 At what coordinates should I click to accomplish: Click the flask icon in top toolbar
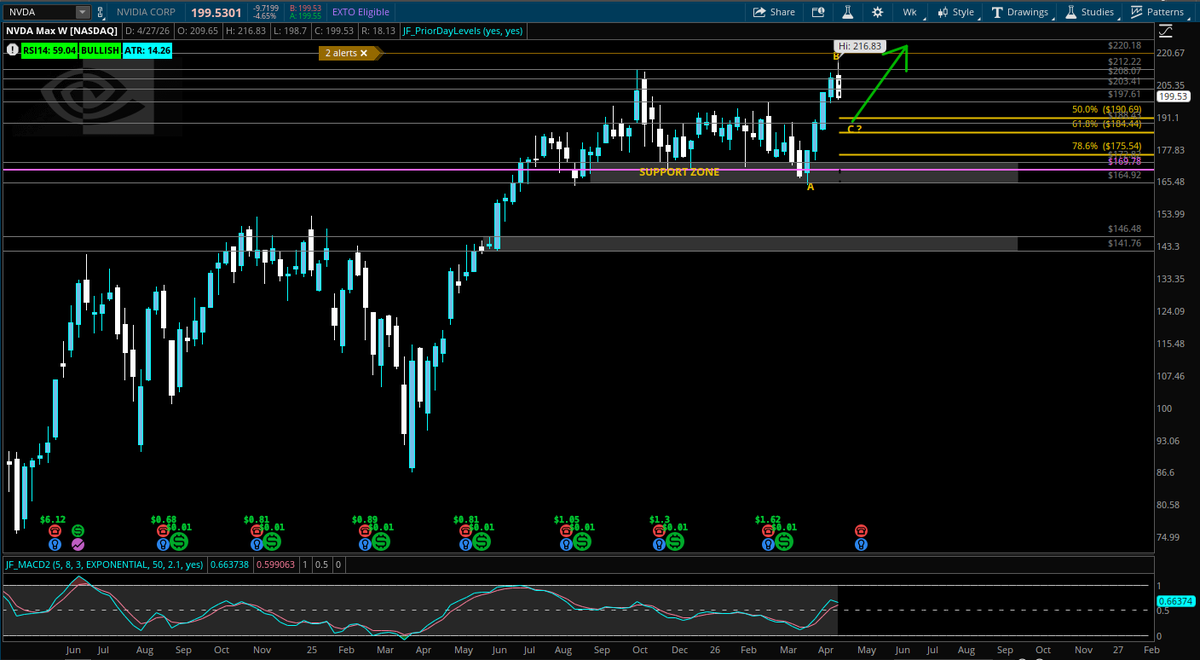click(x=846, y=12)
